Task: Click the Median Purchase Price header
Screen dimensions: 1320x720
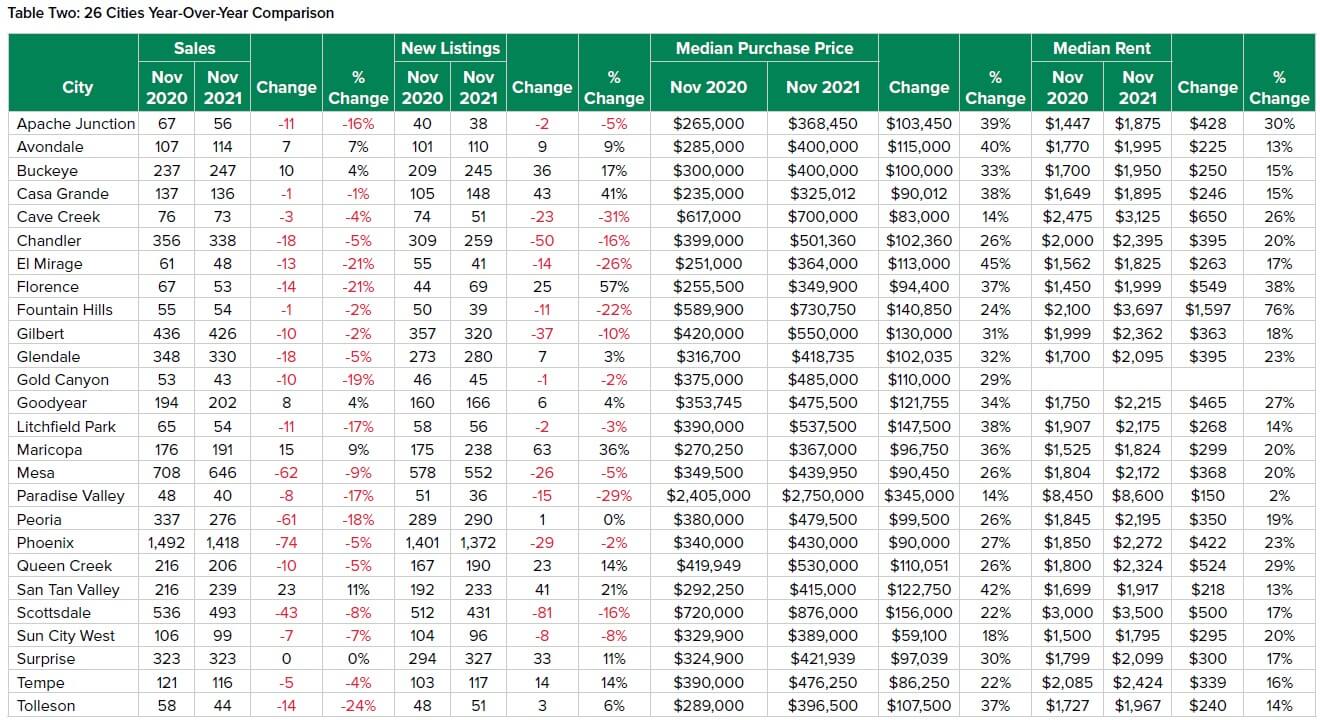Action: [764, 48]
